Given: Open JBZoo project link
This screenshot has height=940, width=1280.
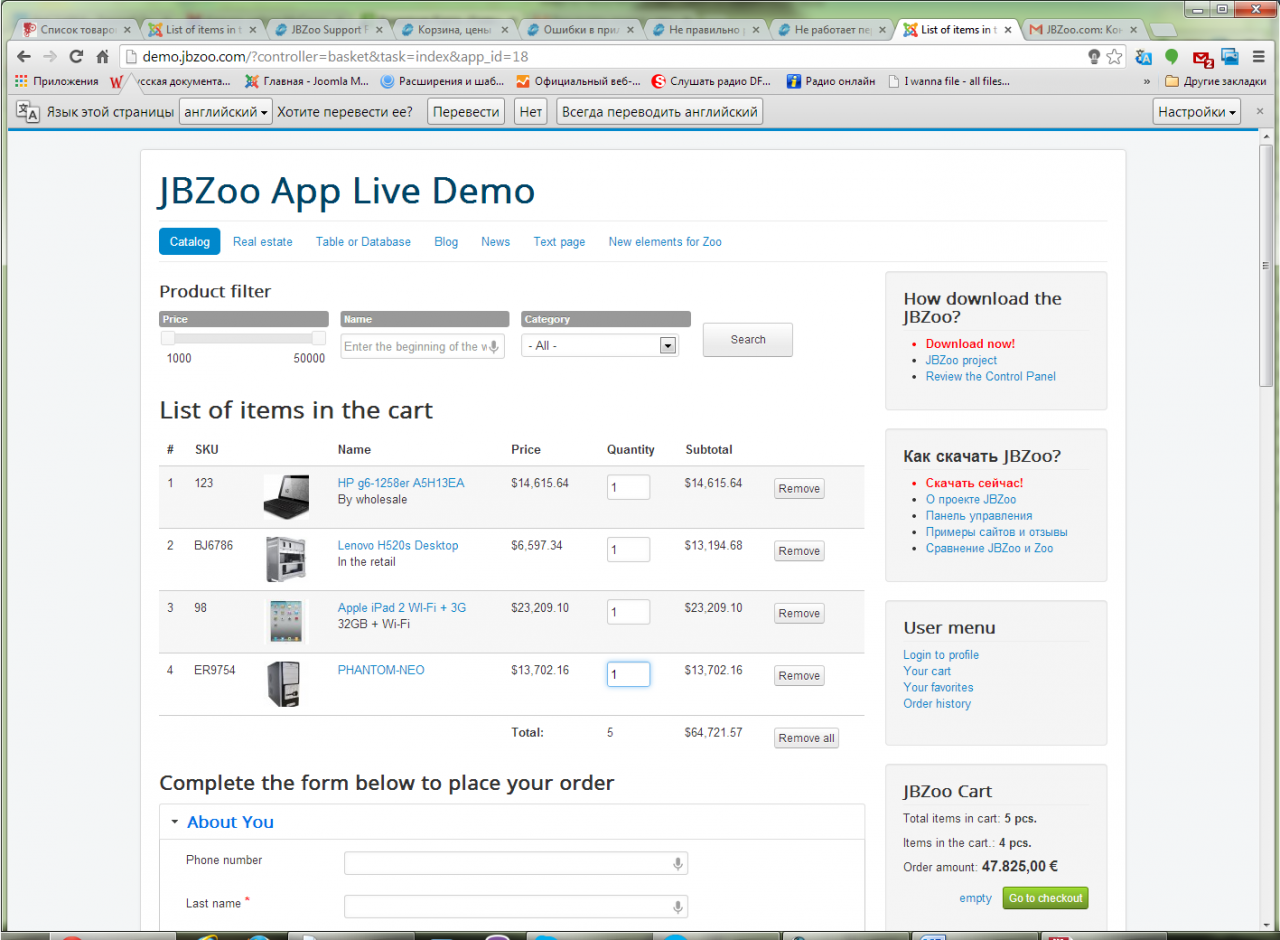Looking at the screenshot, I should [x=961, y=360].
